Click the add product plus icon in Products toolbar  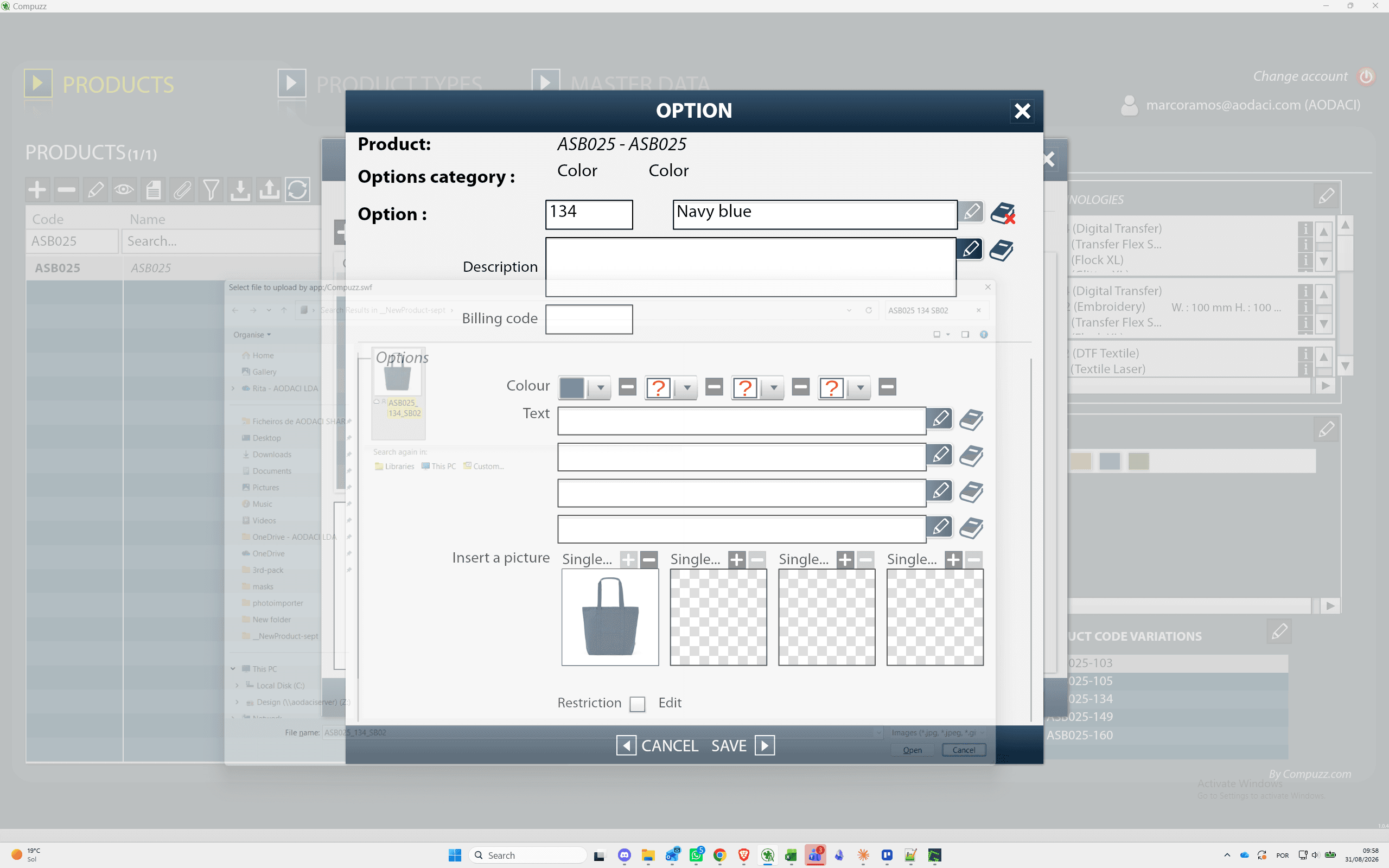click(37, 189)
